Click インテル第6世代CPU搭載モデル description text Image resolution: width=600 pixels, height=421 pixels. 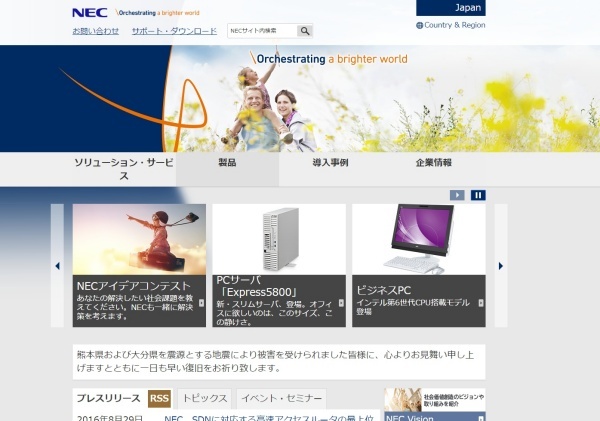point(412,307)
